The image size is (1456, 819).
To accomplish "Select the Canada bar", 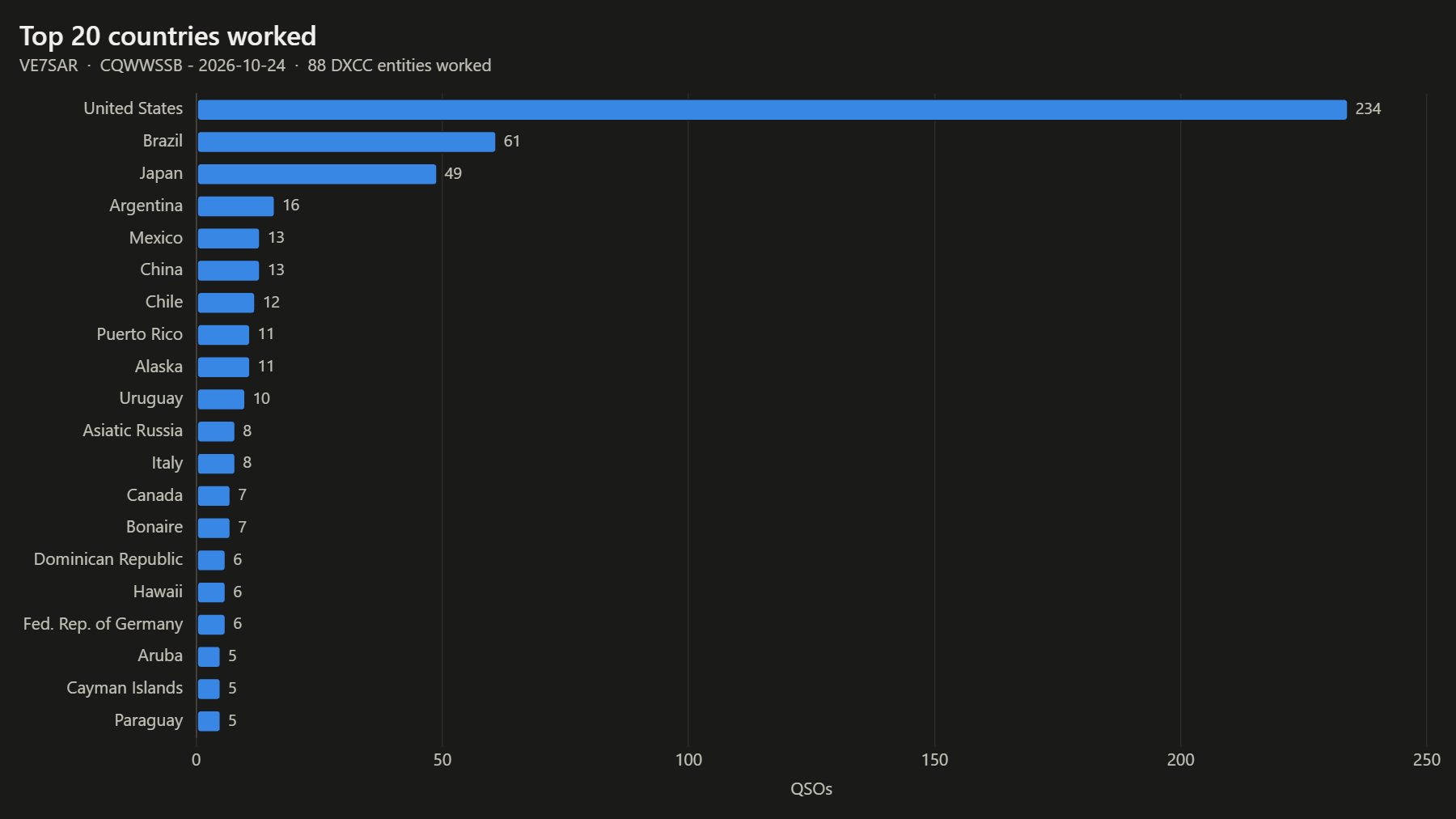I will coord(214,496).
